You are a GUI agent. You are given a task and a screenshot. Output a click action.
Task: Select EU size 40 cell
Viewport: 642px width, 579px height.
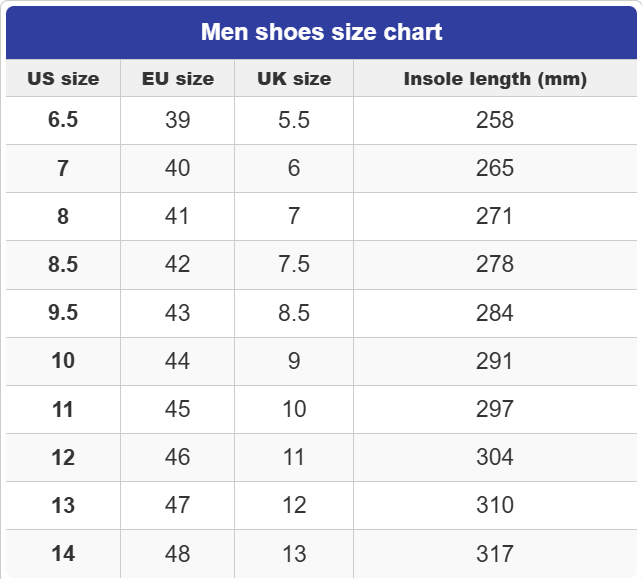[x=177, y=168]
